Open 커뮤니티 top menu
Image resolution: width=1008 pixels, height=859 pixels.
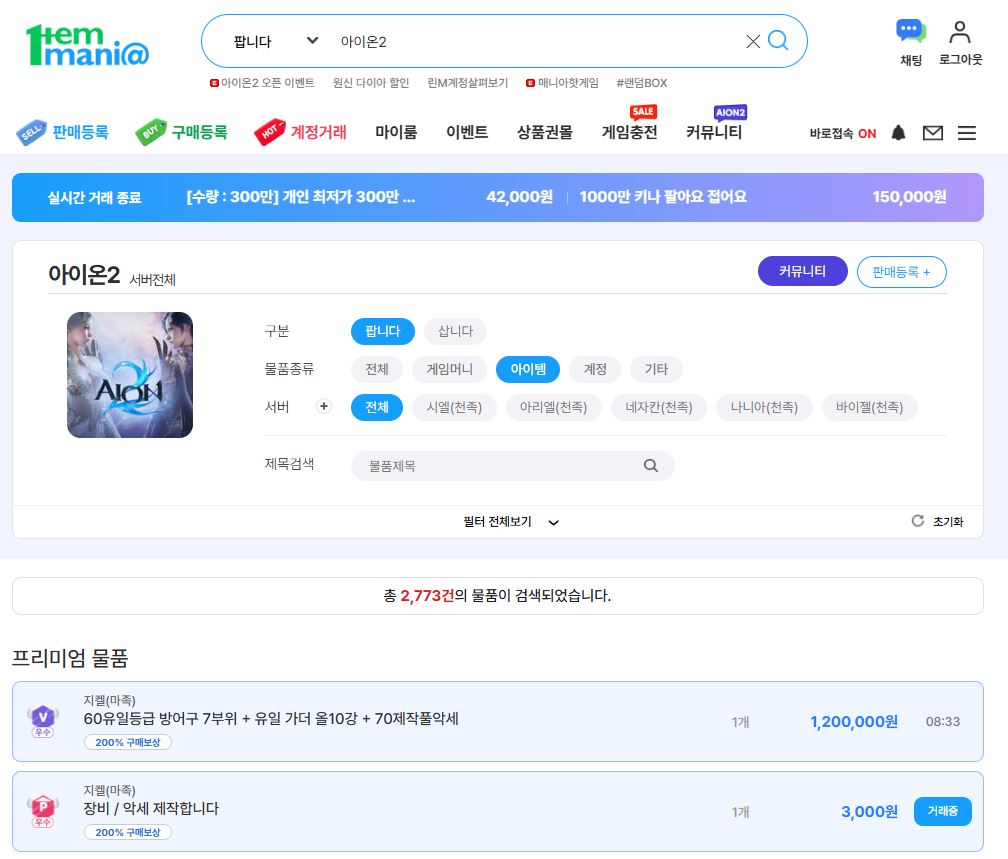[x=714, y=132]
